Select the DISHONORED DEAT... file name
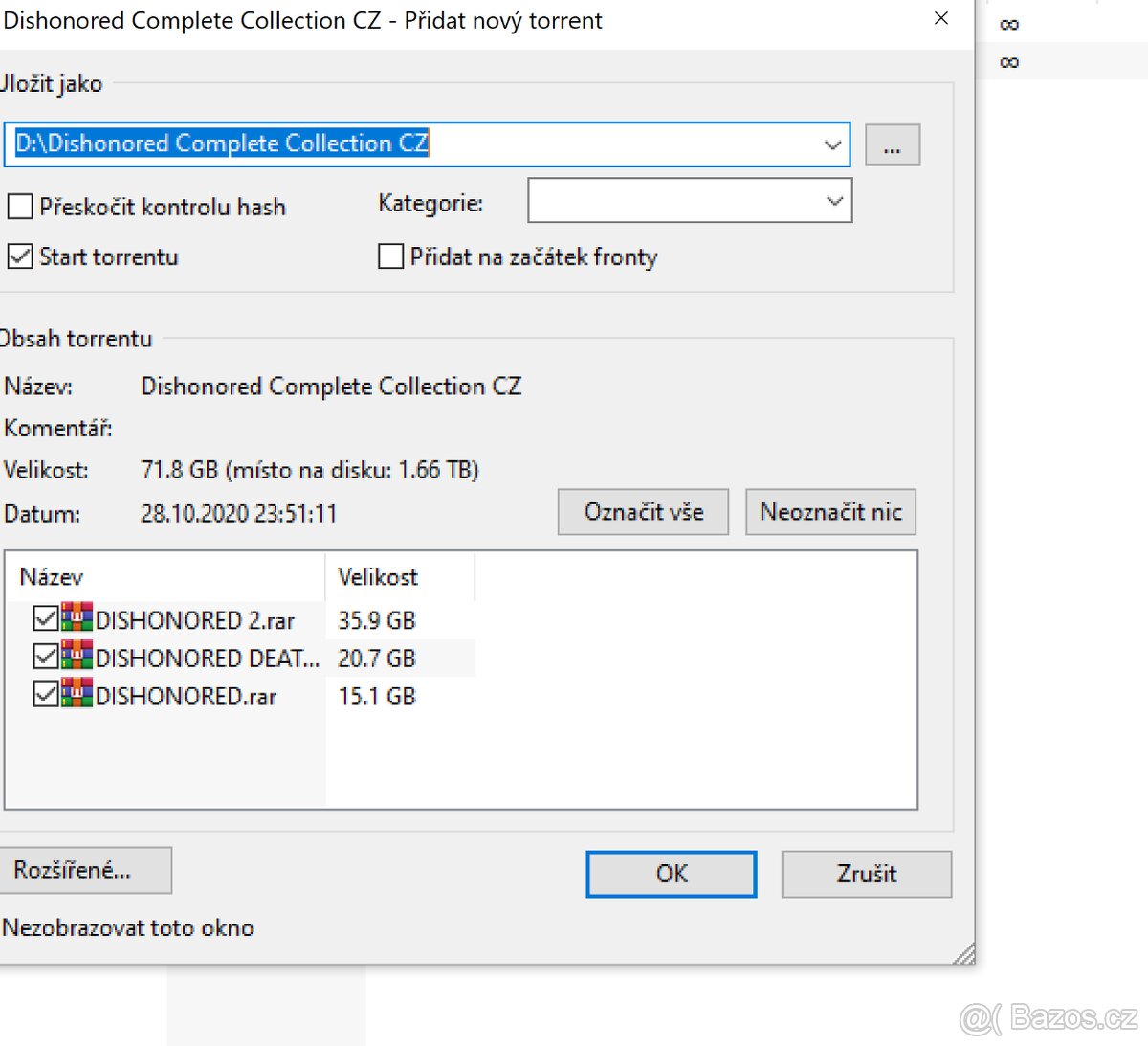The image size is (1148, 1046). [208, 658]
